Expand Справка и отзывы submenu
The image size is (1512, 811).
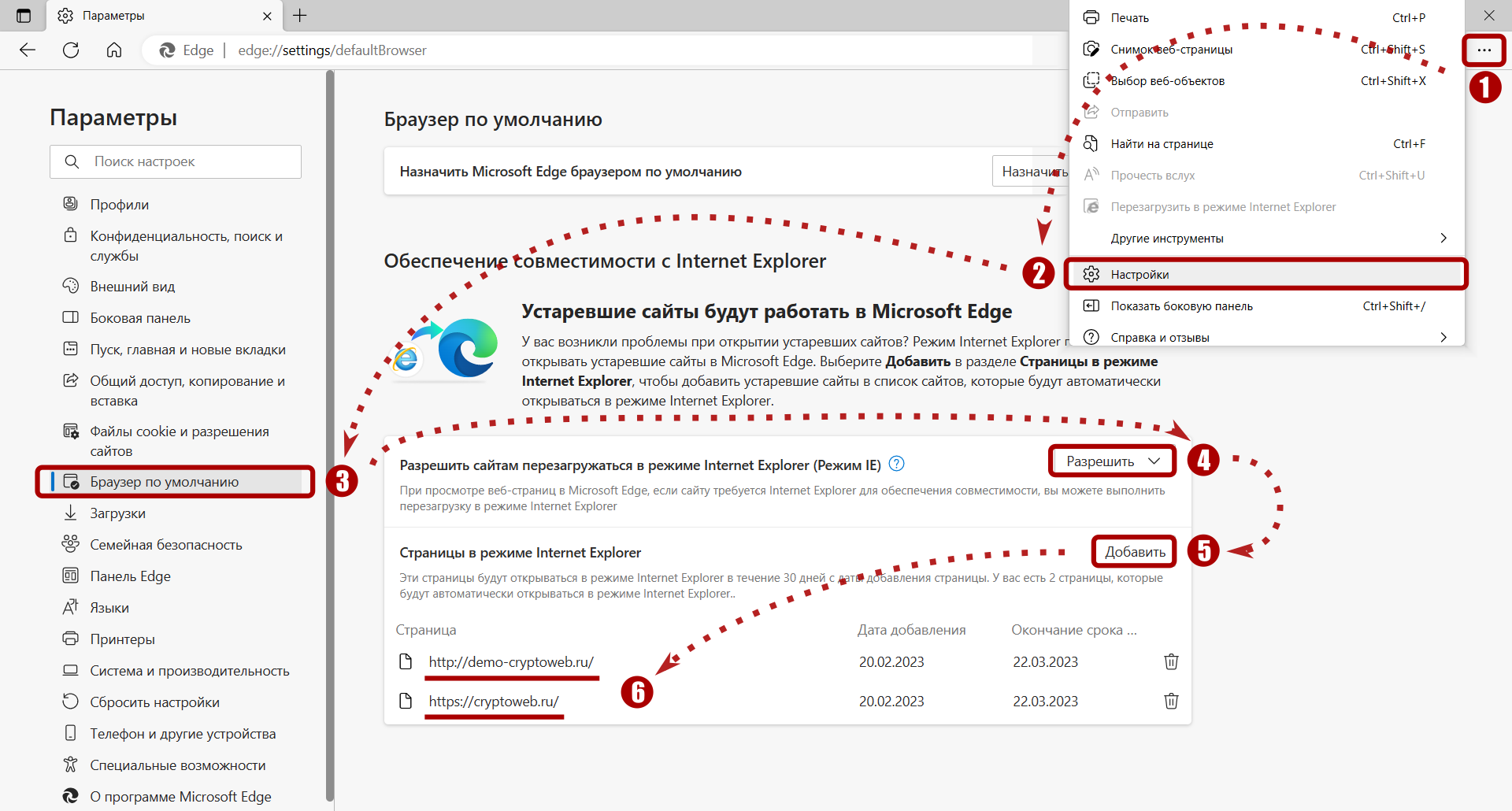(x=1266, y=337)
